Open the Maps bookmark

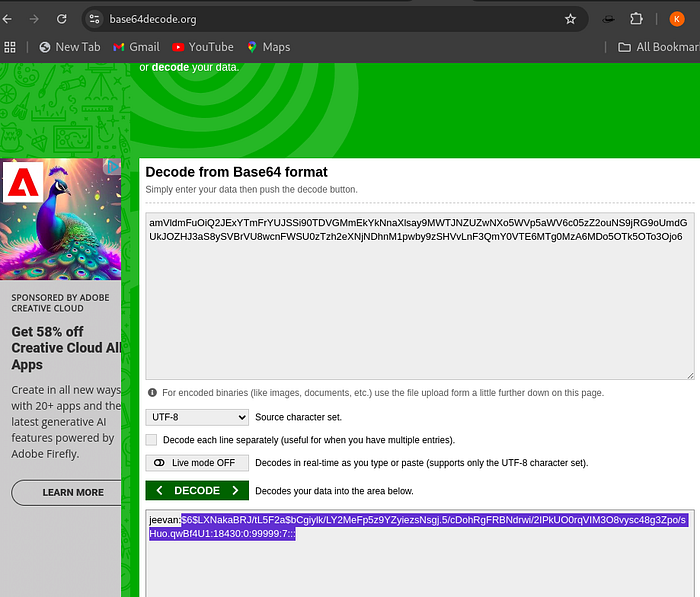point(268,47)
